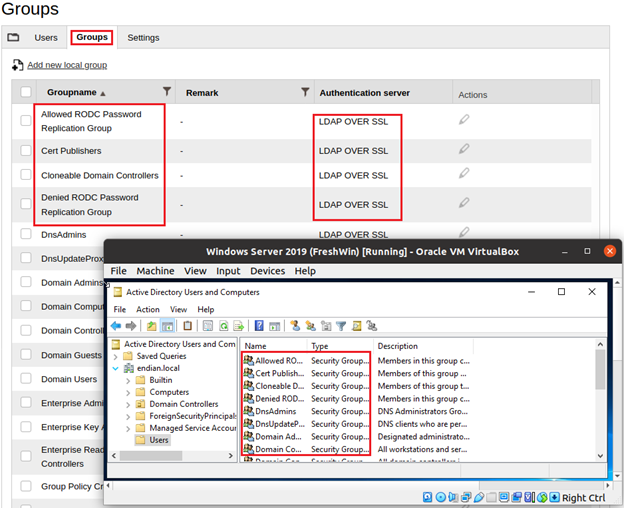This screenshot has height=508, width=624.
Task: Sort the table by the Groupname header
Action: pos(72,92)
